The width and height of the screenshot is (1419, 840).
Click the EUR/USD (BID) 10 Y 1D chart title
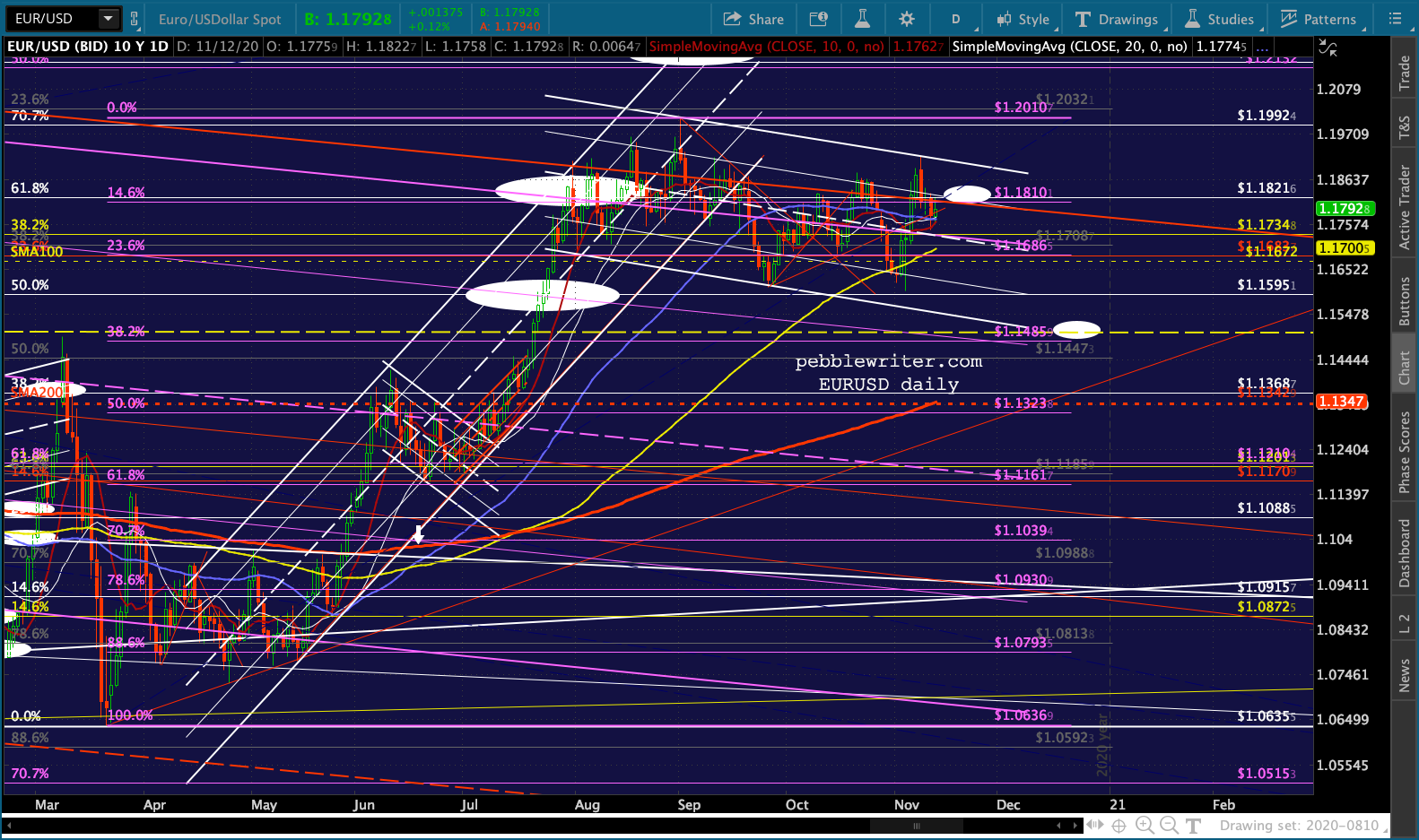click(87, 47)
